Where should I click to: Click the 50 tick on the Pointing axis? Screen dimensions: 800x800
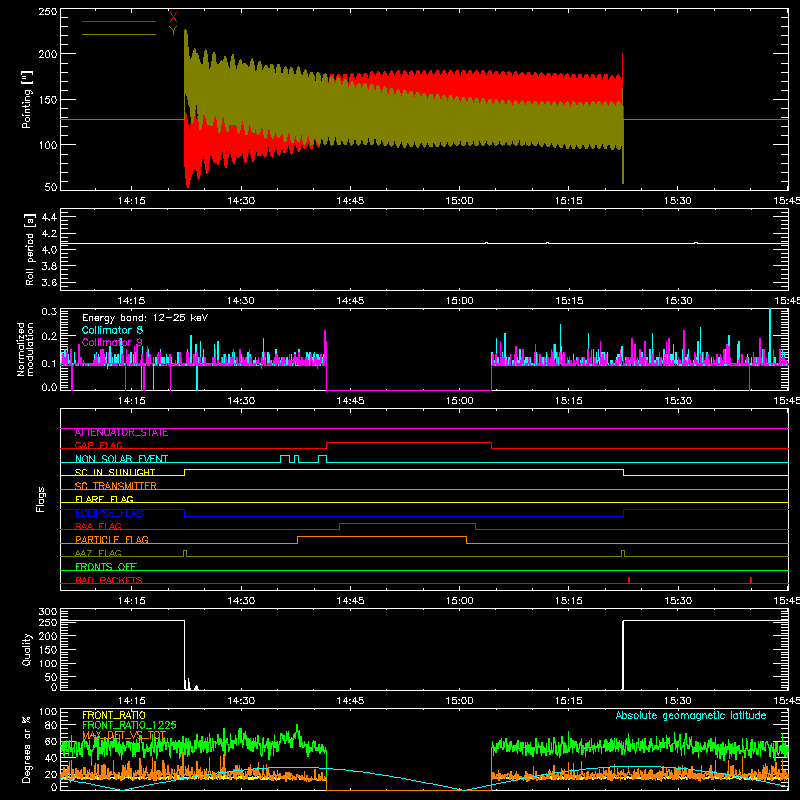pos(51,187)
